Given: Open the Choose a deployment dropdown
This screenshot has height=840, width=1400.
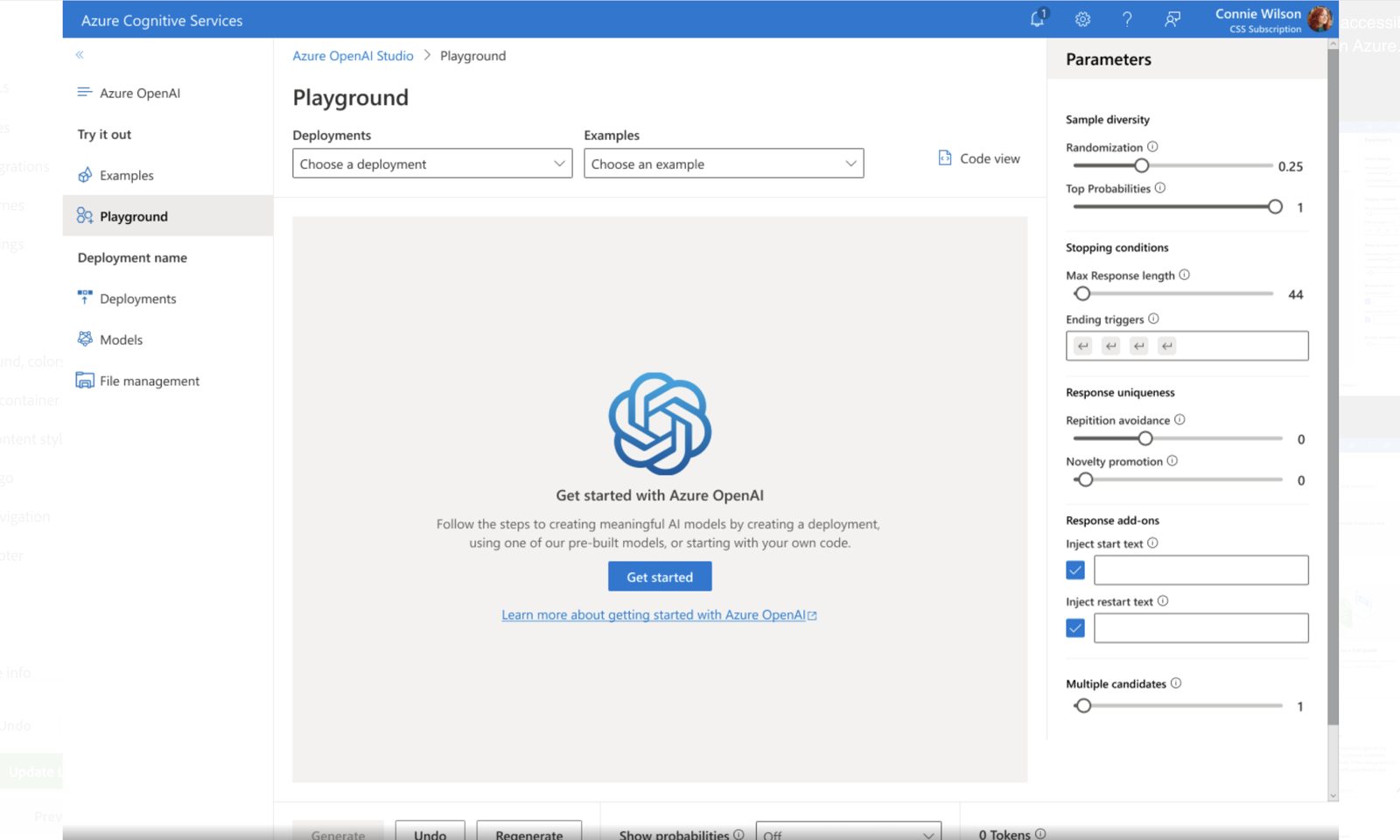Looking at the screenshot, I should pyautogui.click(x=432, y=164).
